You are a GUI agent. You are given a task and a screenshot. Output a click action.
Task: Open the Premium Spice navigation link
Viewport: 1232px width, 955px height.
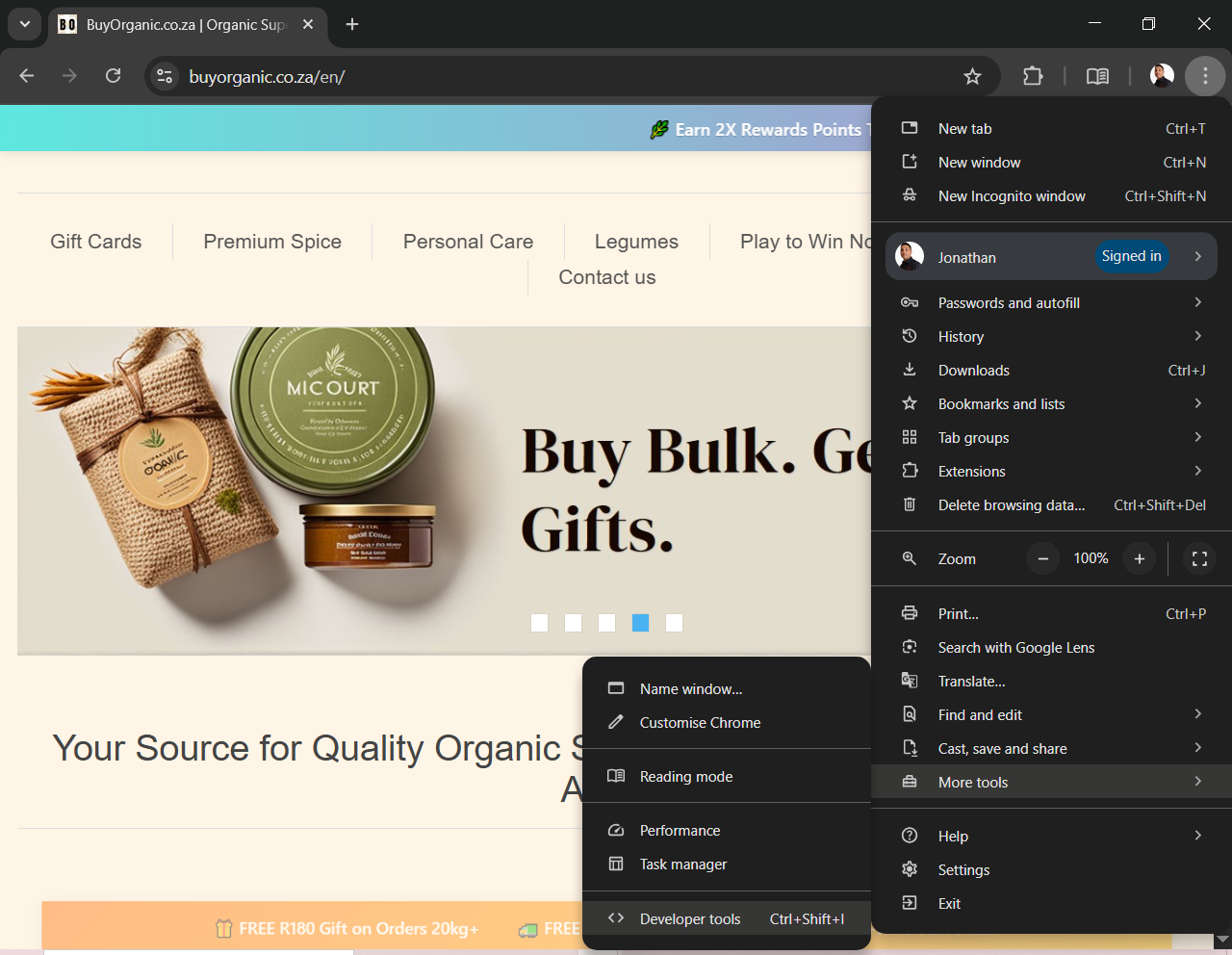272,241
